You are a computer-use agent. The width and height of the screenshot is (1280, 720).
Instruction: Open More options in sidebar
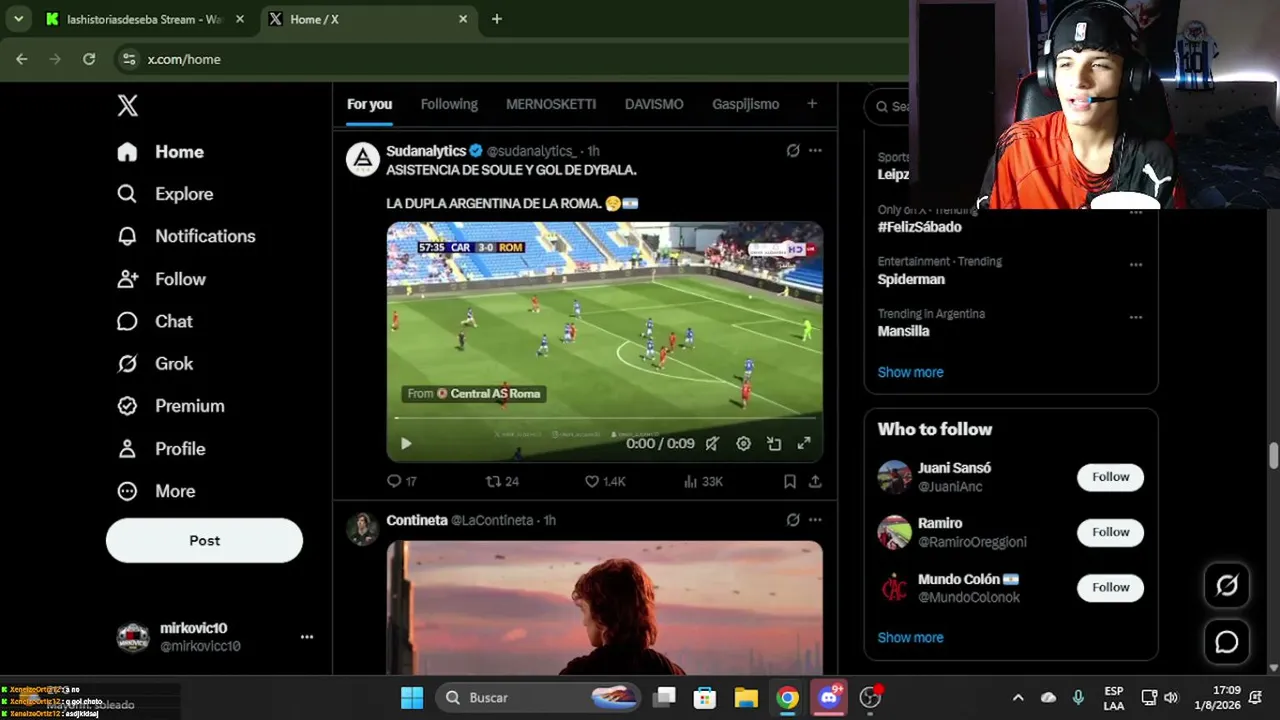tap(156, 491)
